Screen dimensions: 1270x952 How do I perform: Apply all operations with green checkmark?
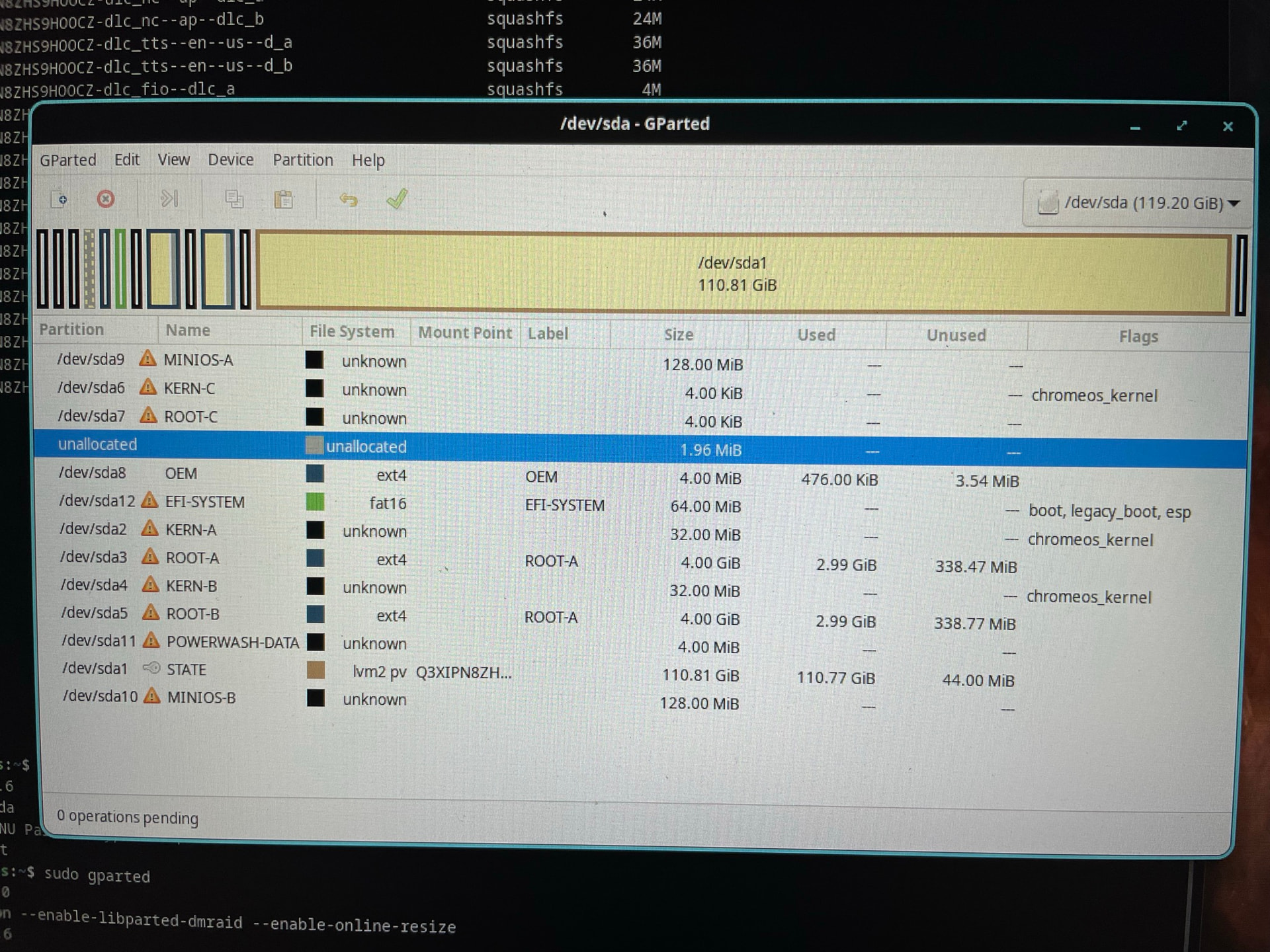397,199
